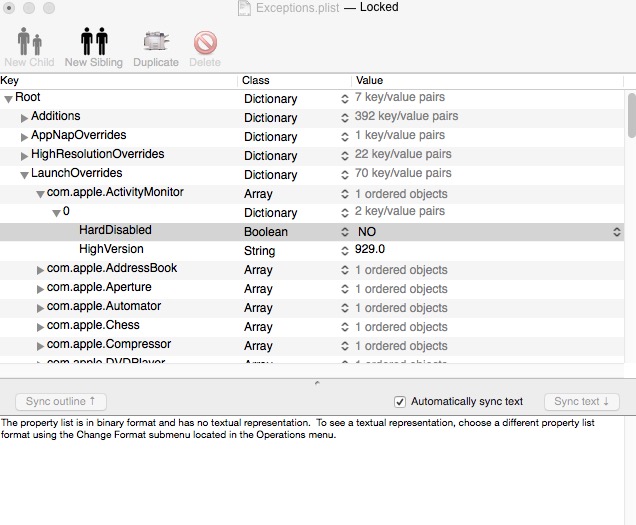The image size is (636, 525).
Task: Click the 22 key/value pairs value
Action: [x=403, y=154]
